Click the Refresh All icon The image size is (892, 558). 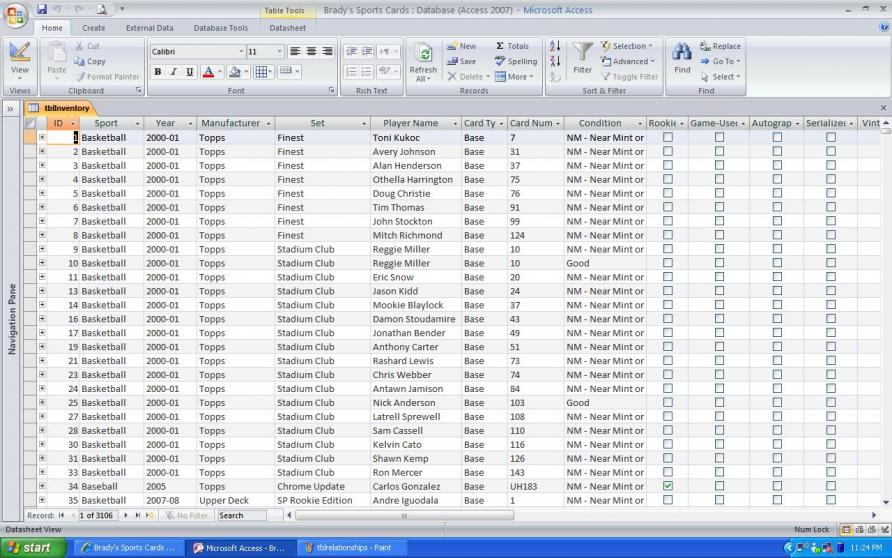tap(423, 55)
